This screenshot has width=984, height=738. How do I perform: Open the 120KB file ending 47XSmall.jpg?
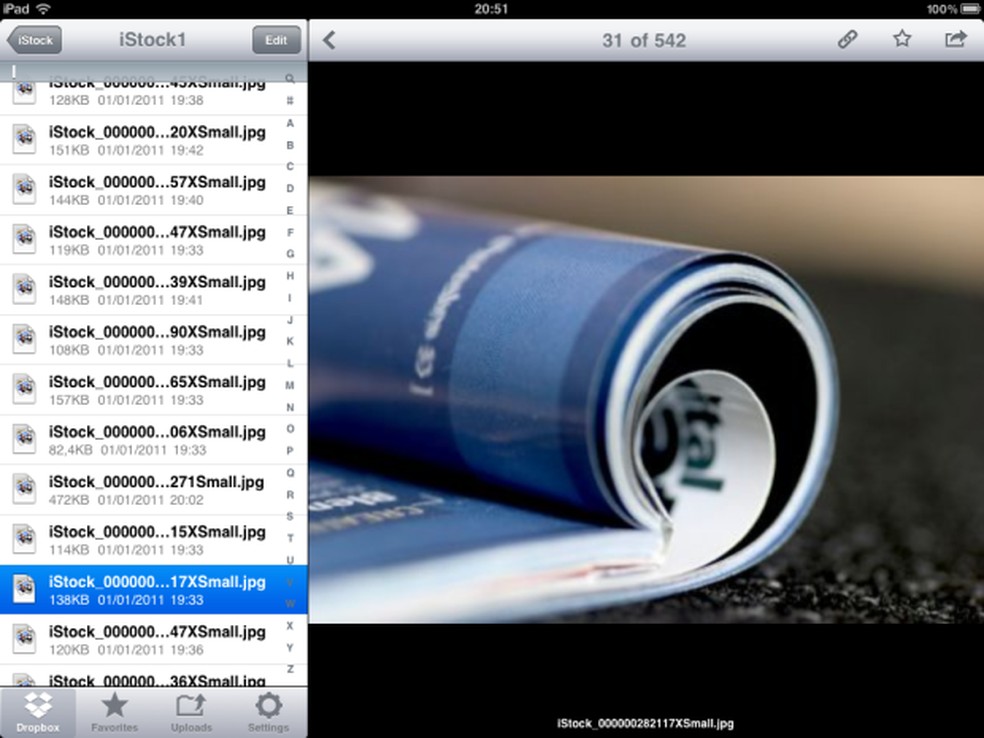click(154, 639)
